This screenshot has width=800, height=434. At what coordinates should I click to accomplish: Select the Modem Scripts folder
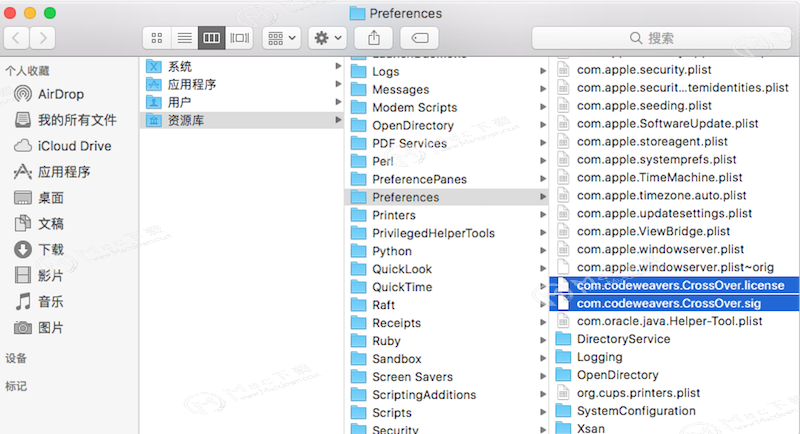pyautogui.click(x=448, y=108)
